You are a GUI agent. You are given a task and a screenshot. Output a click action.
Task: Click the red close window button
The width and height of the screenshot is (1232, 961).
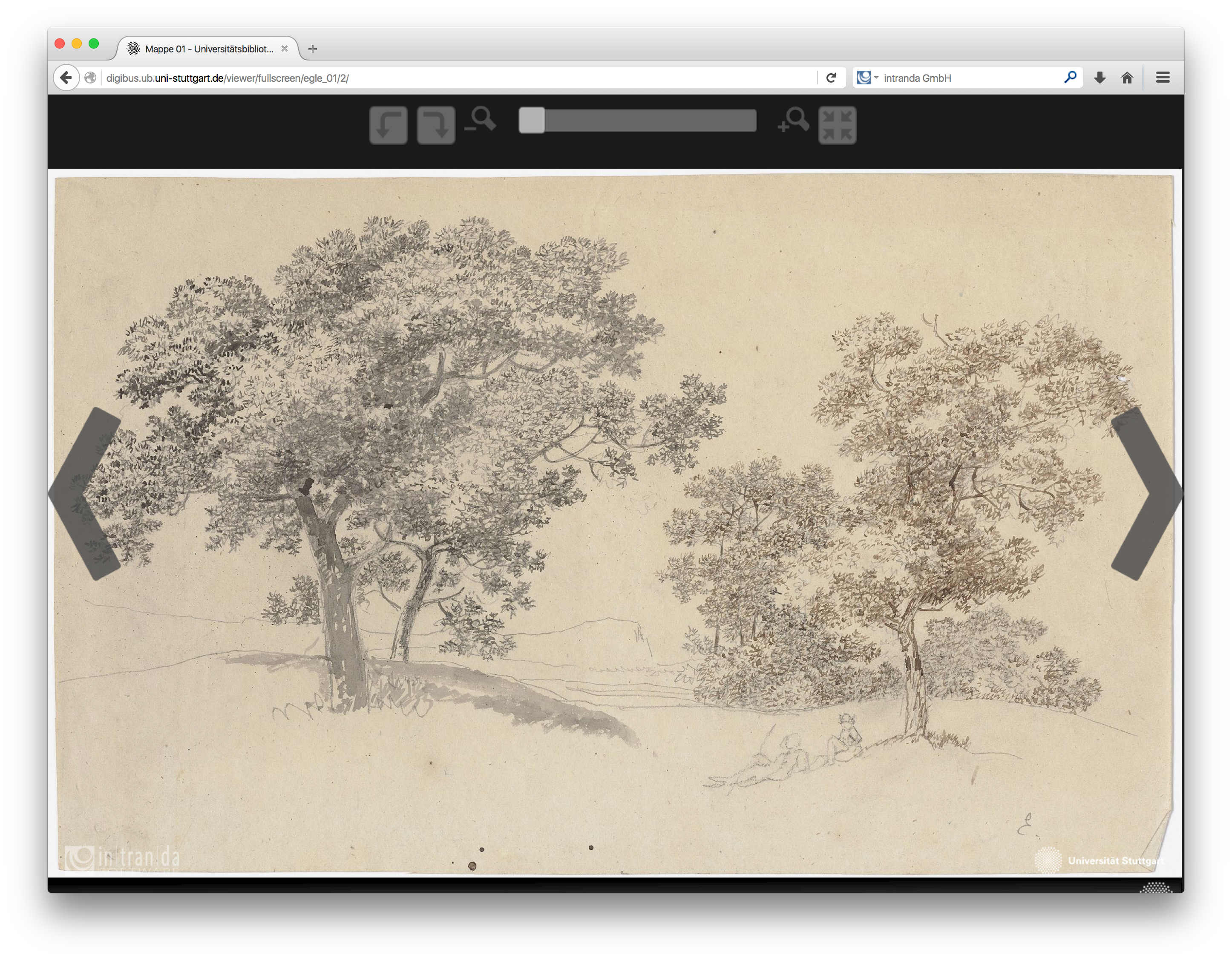coord(60,43)
